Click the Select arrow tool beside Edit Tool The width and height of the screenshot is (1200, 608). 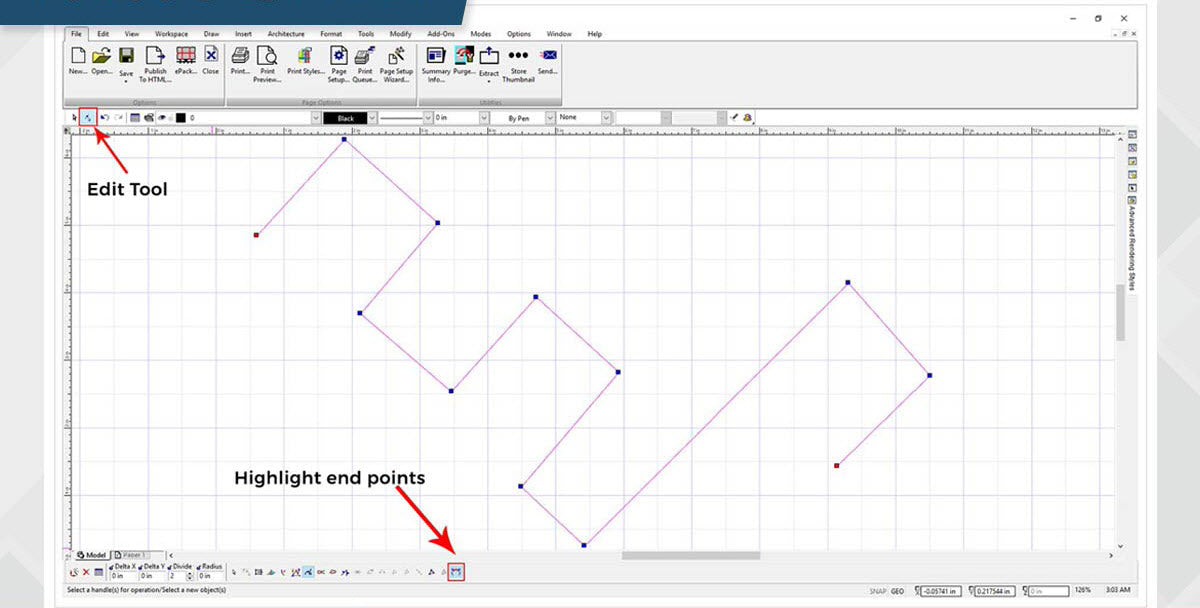tap(75, 117)
